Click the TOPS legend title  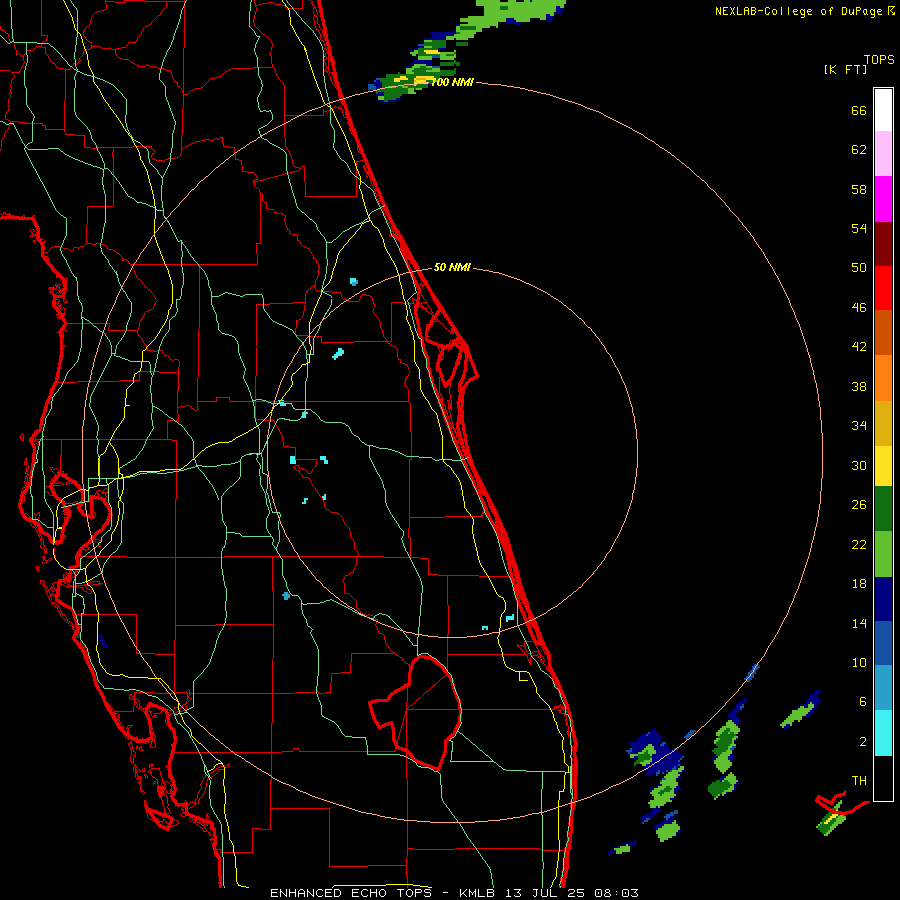coord(879,59)
